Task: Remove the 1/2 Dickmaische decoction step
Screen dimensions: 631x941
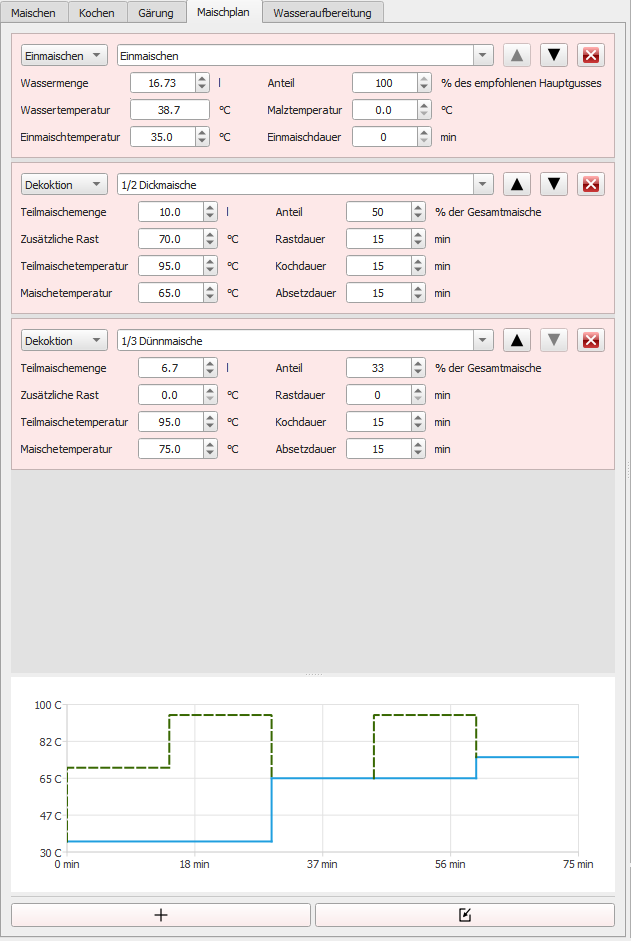Action: point(592,184)
